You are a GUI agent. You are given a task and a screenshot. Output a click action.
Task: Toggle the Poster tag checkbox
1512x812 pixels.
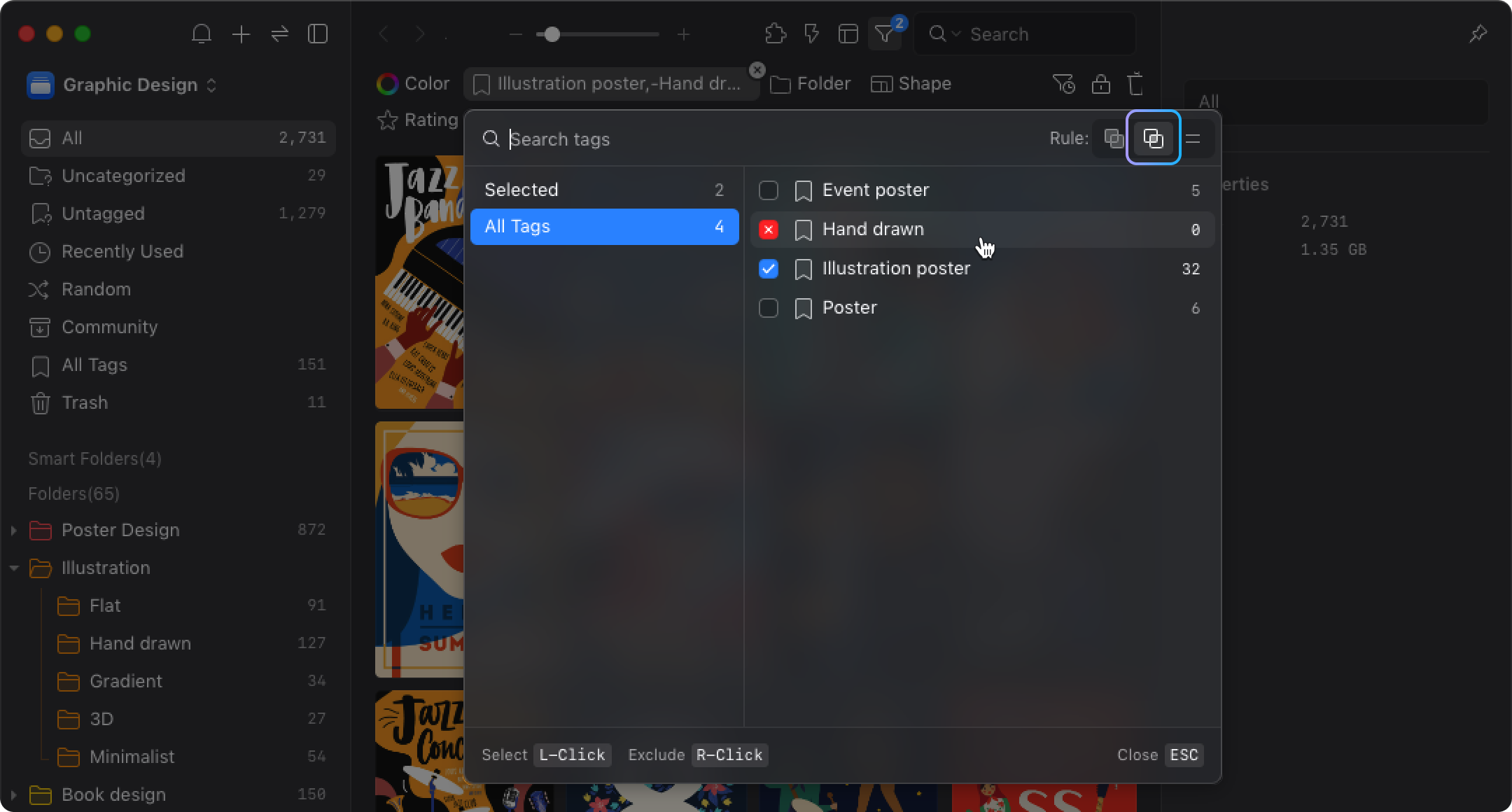click(x=768, y=307)
